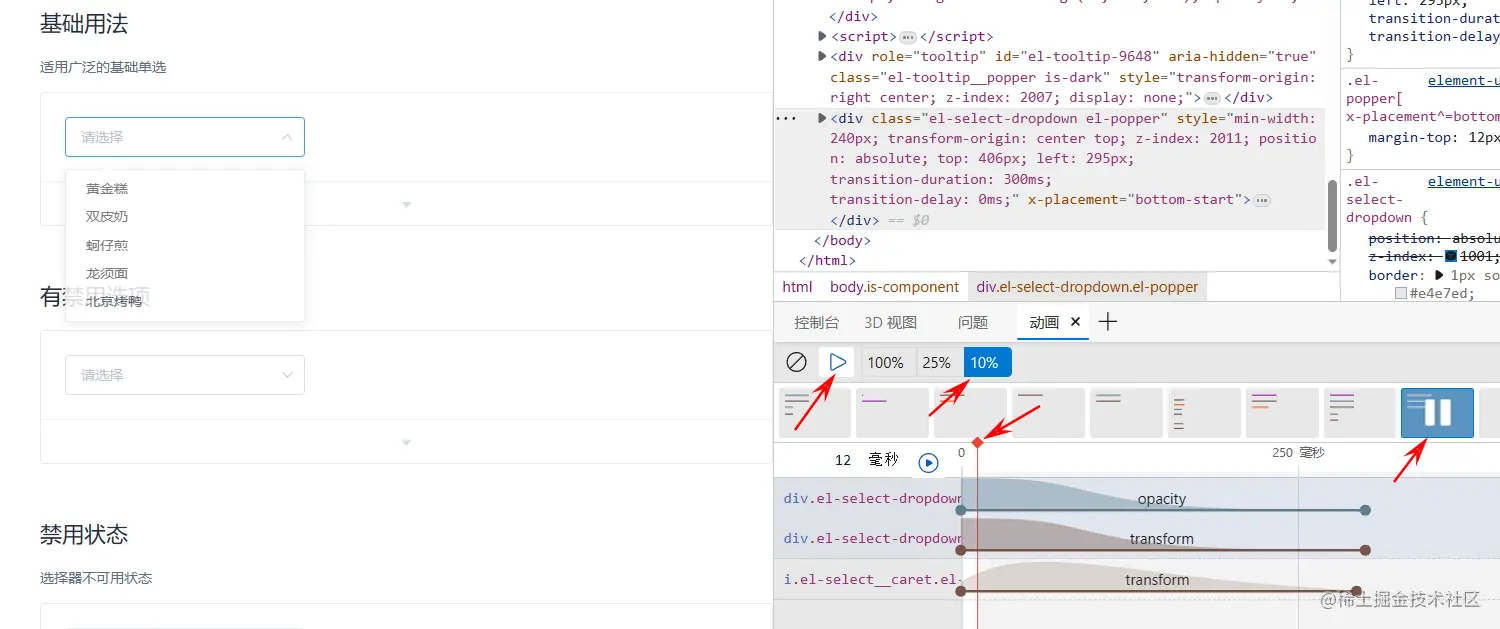Click the red diamond timeline scrubber

coord(977,442)
